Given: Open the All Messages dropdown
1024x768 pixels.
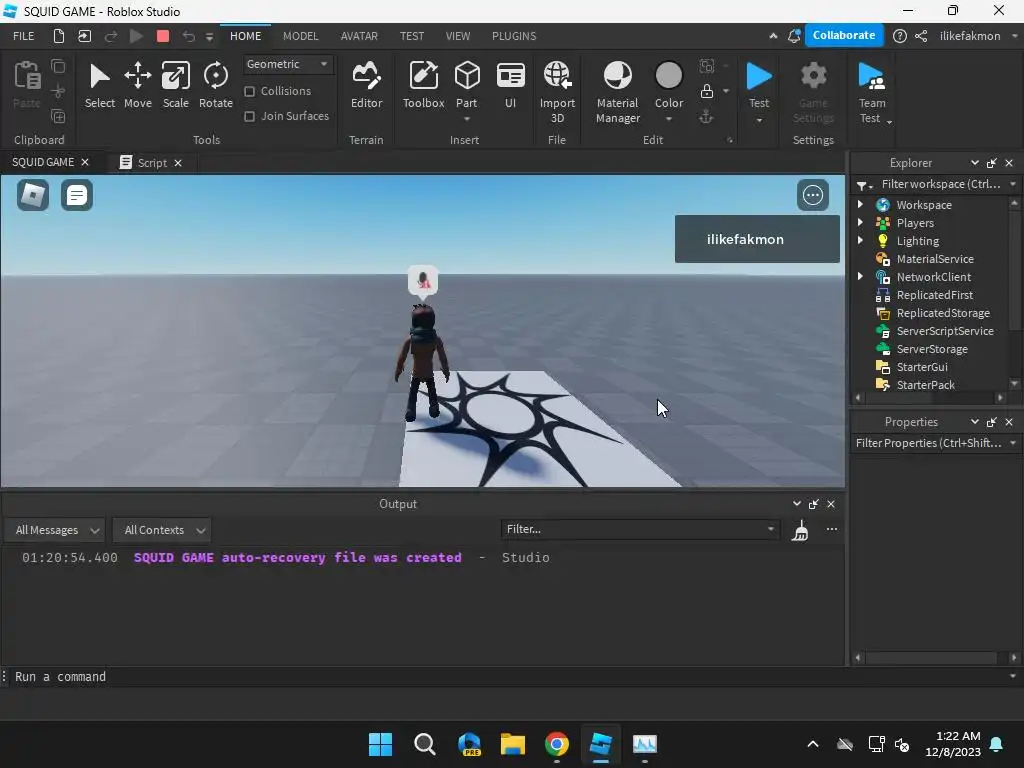Looking at the screenshot, I should pyautogui.click(x=56, y=530).
